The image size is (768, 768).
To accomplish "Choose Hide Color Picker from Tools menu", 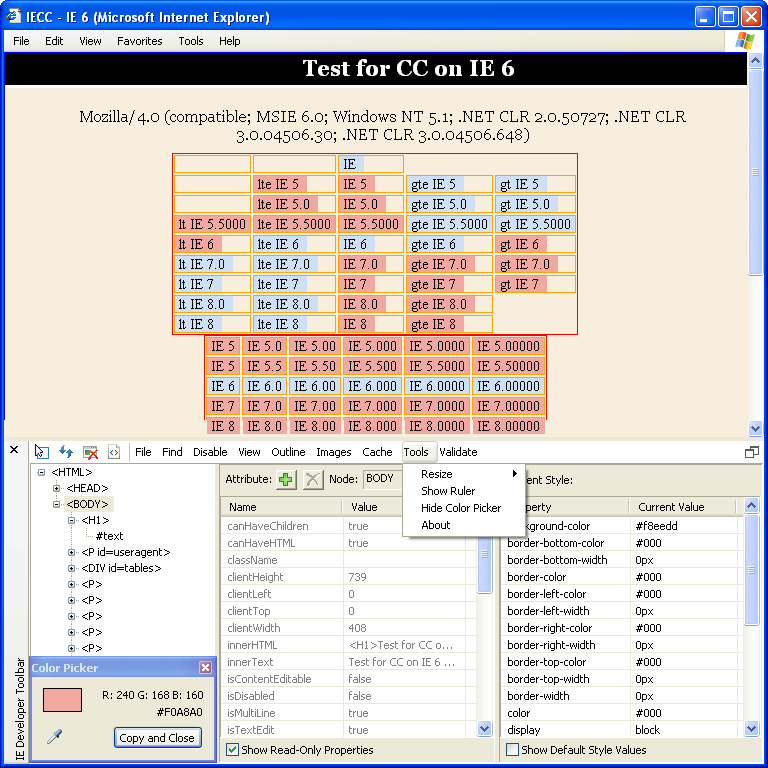I will point(461,508).
